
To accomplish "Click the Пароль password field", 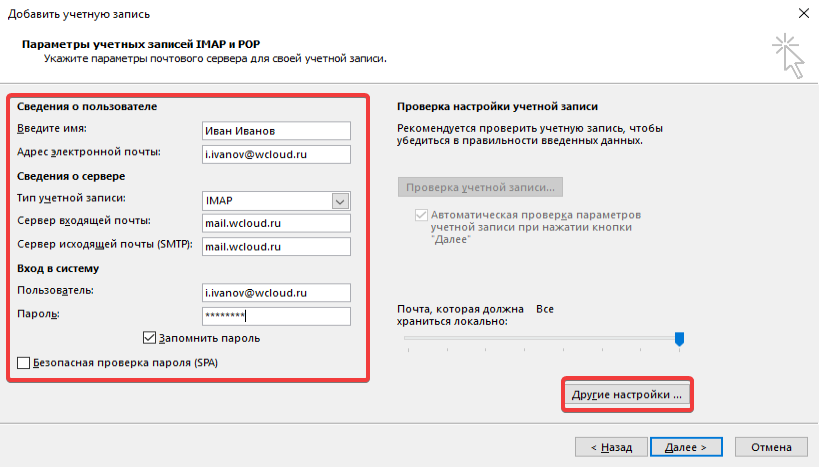I will coord(275,316).
